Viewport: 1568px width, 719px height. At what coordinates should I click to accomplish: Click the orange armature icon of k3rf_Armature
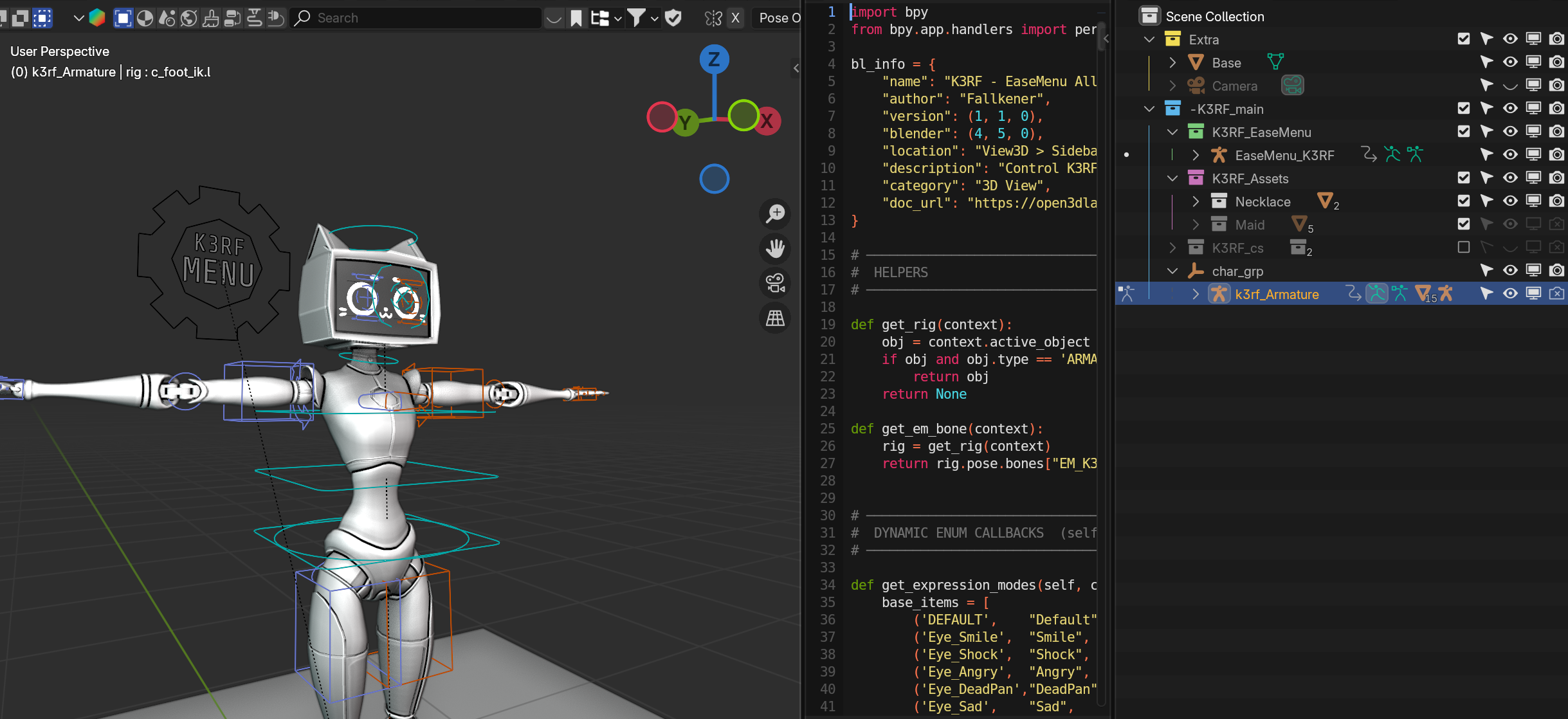click(1219, 294)
